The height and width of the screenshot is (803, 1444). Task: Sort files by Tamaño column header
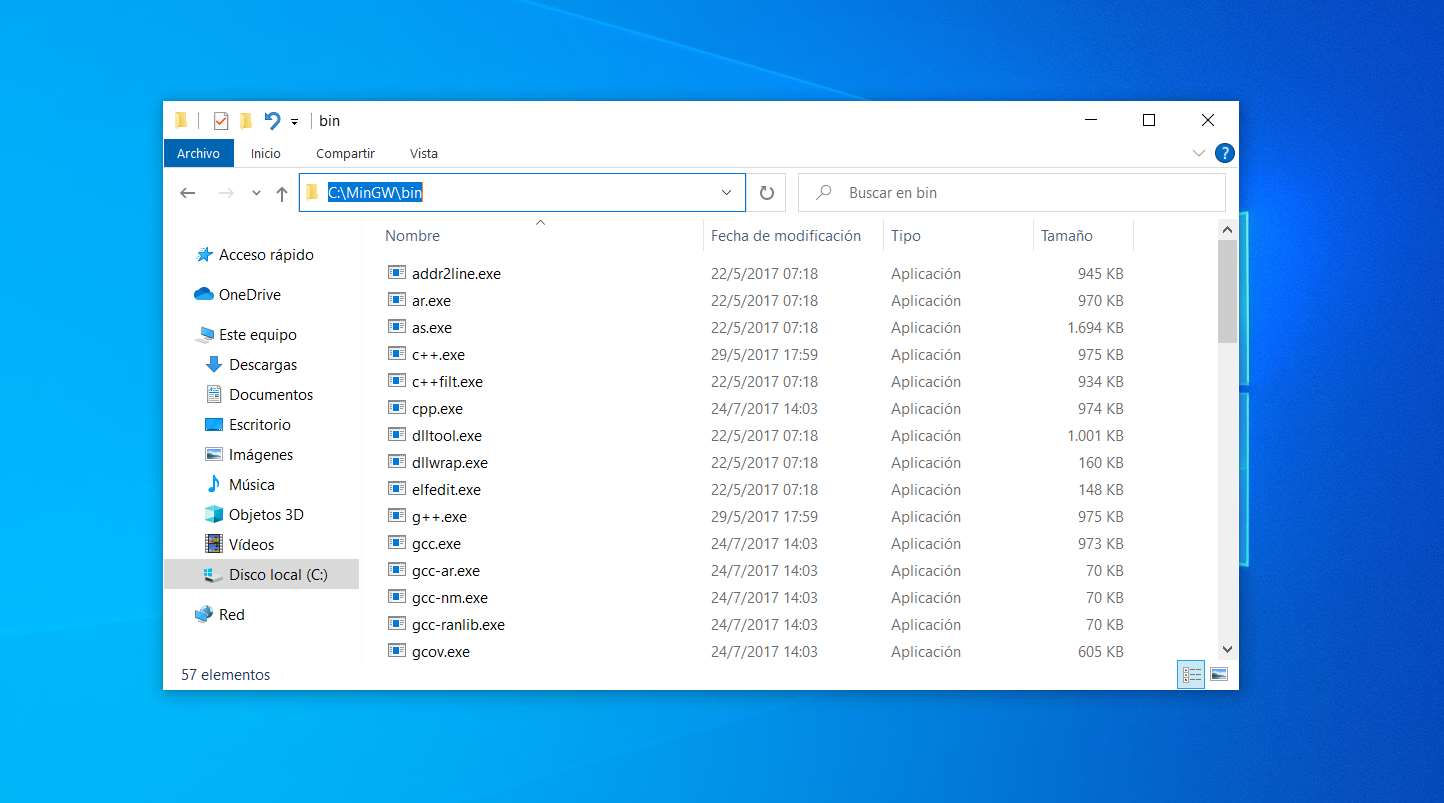[x=1067, y=236]
